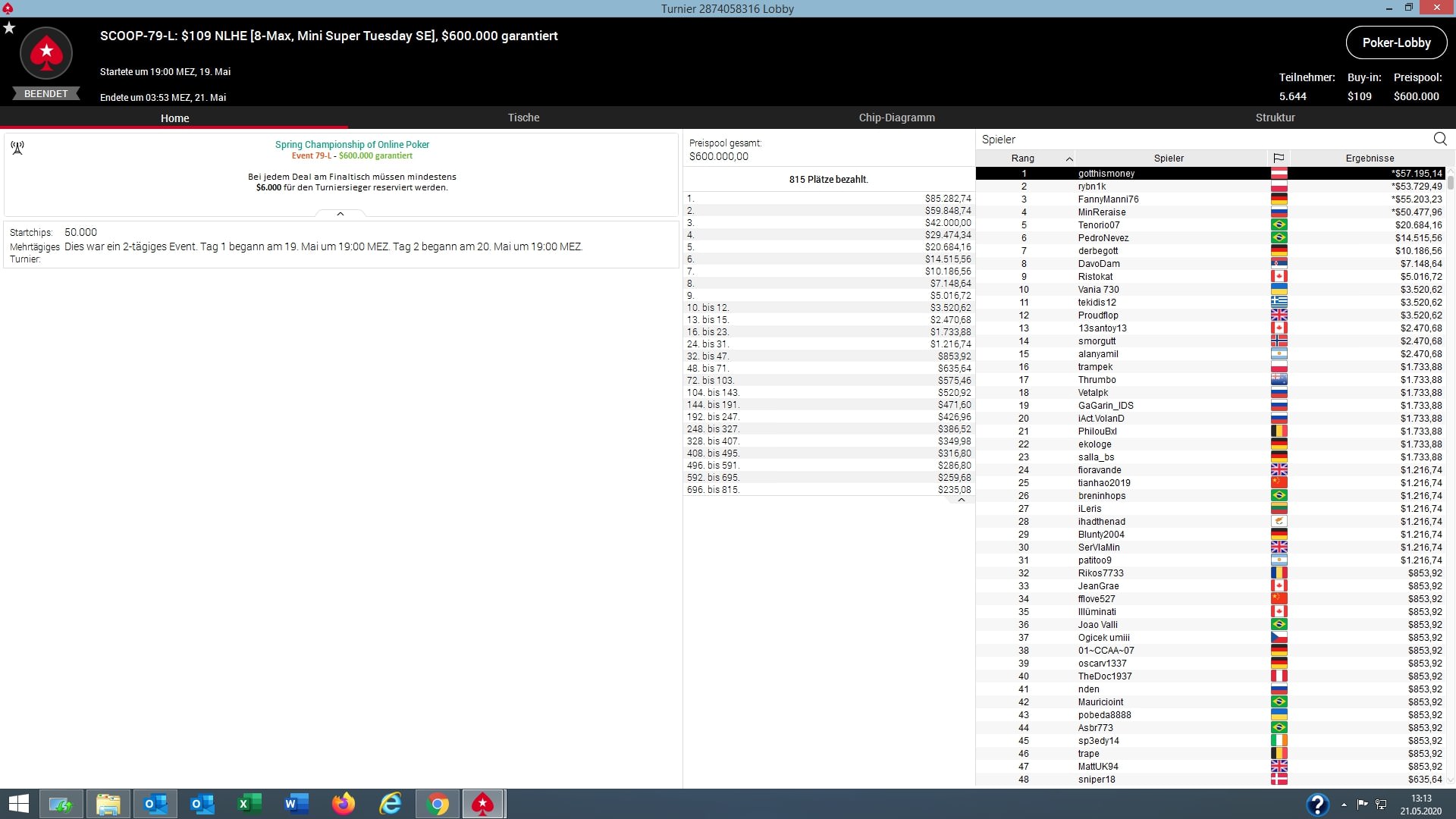Open Firefox from the taskbar
Image resolution: width=1456 pixels, height=819 pixels.
344,804
